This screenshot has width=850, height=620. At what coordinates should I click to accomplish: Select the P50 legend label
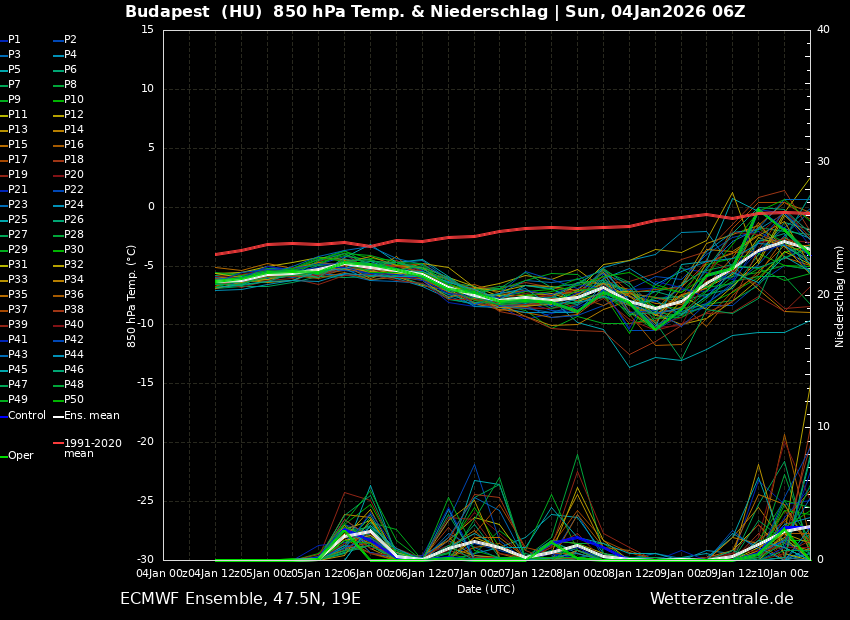[73, 400]
